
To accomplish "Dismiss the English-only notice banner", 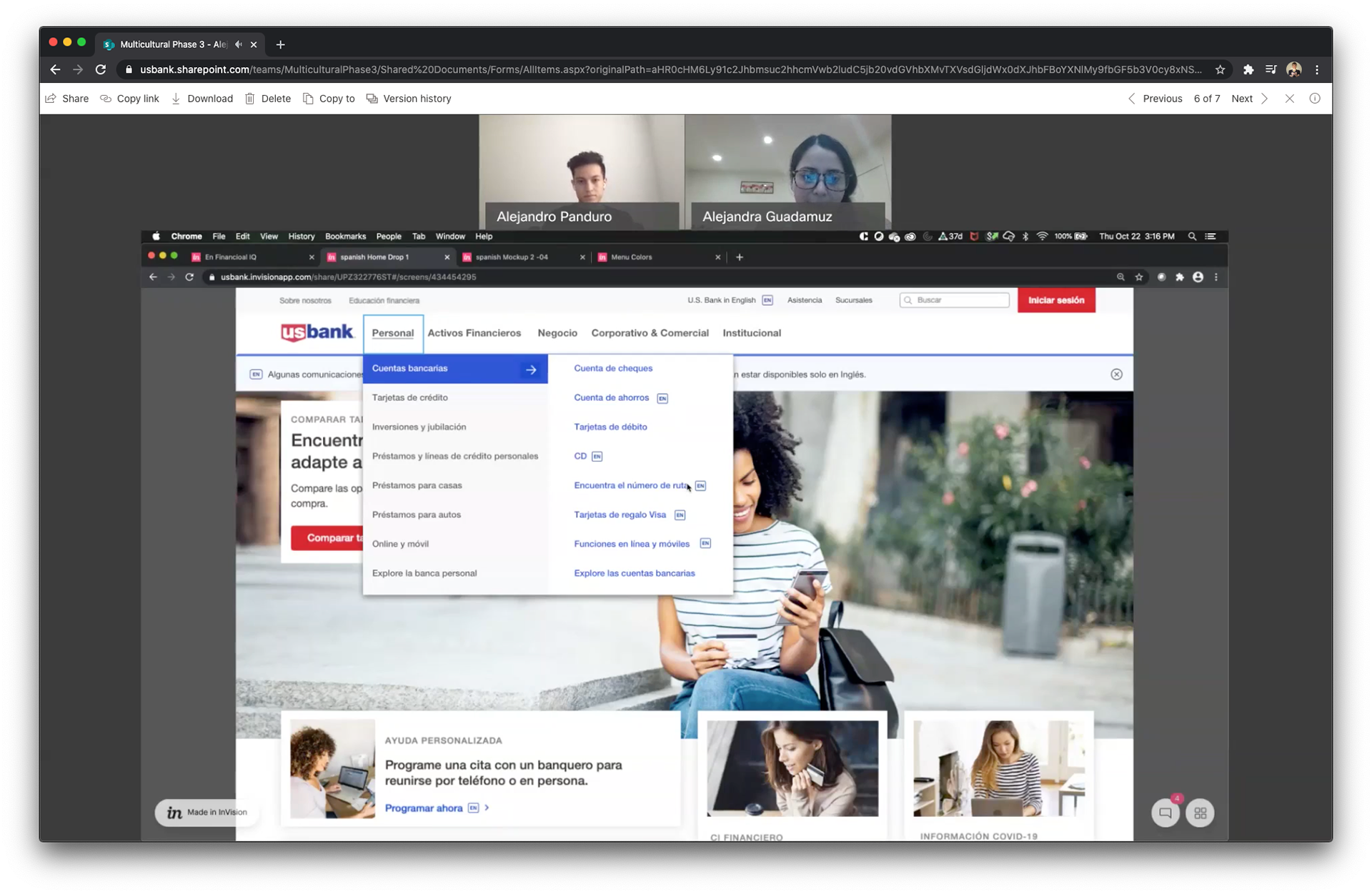I will (1116, 374).
